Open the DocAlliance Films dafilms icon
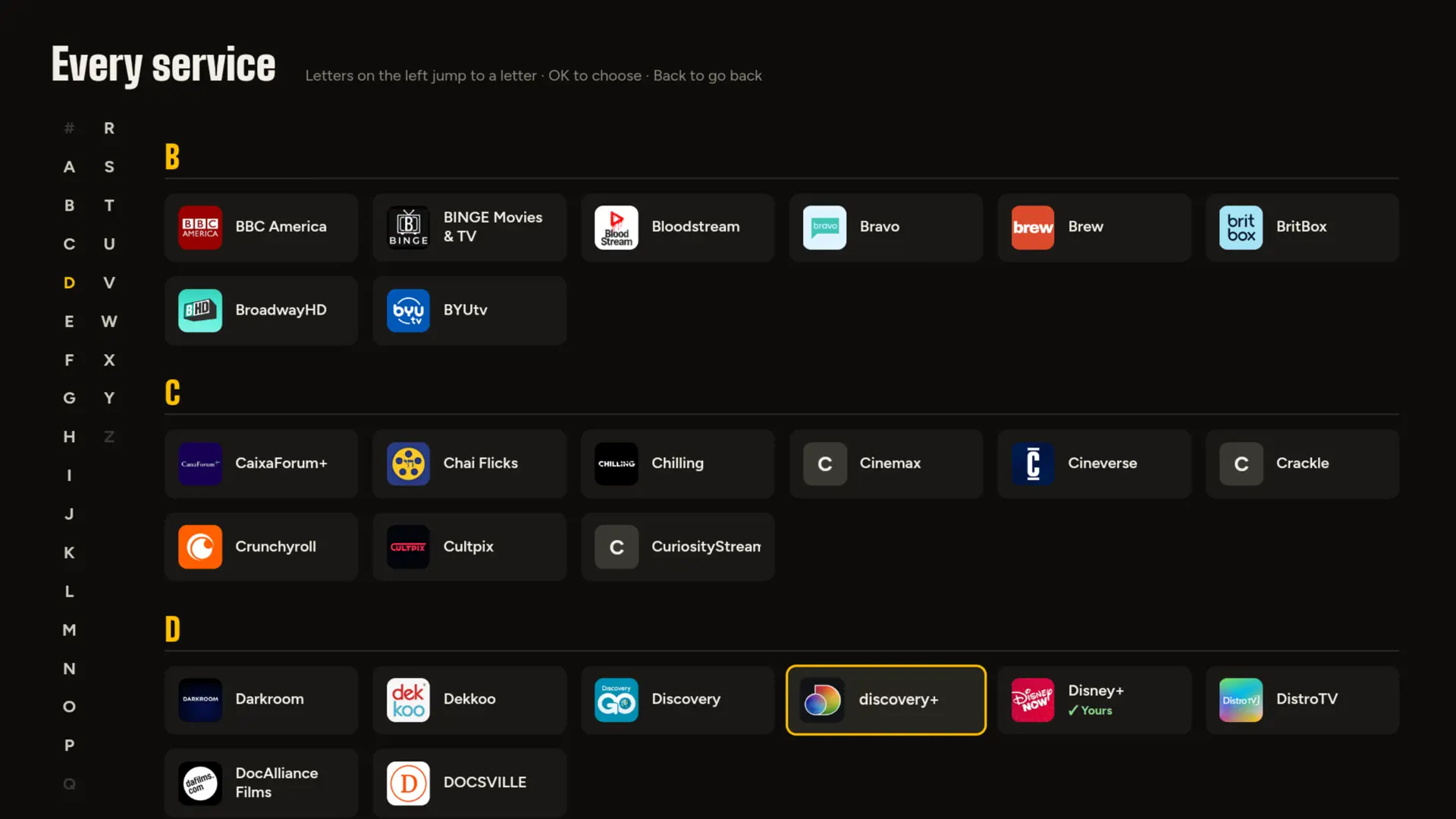1456x819 pixels. point(200,783)
